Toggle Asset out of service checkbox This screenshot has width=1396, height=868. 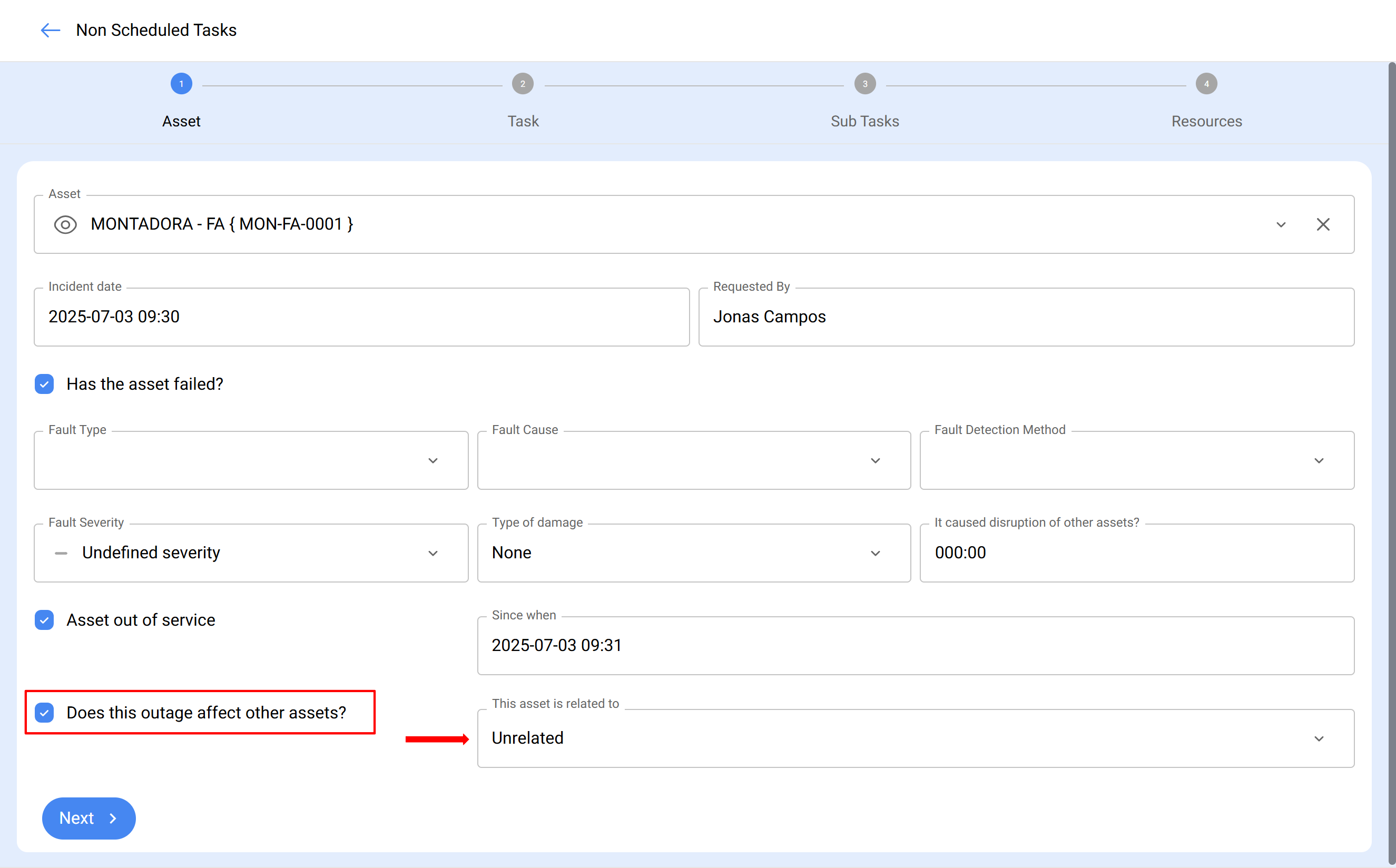click(44, 620)
